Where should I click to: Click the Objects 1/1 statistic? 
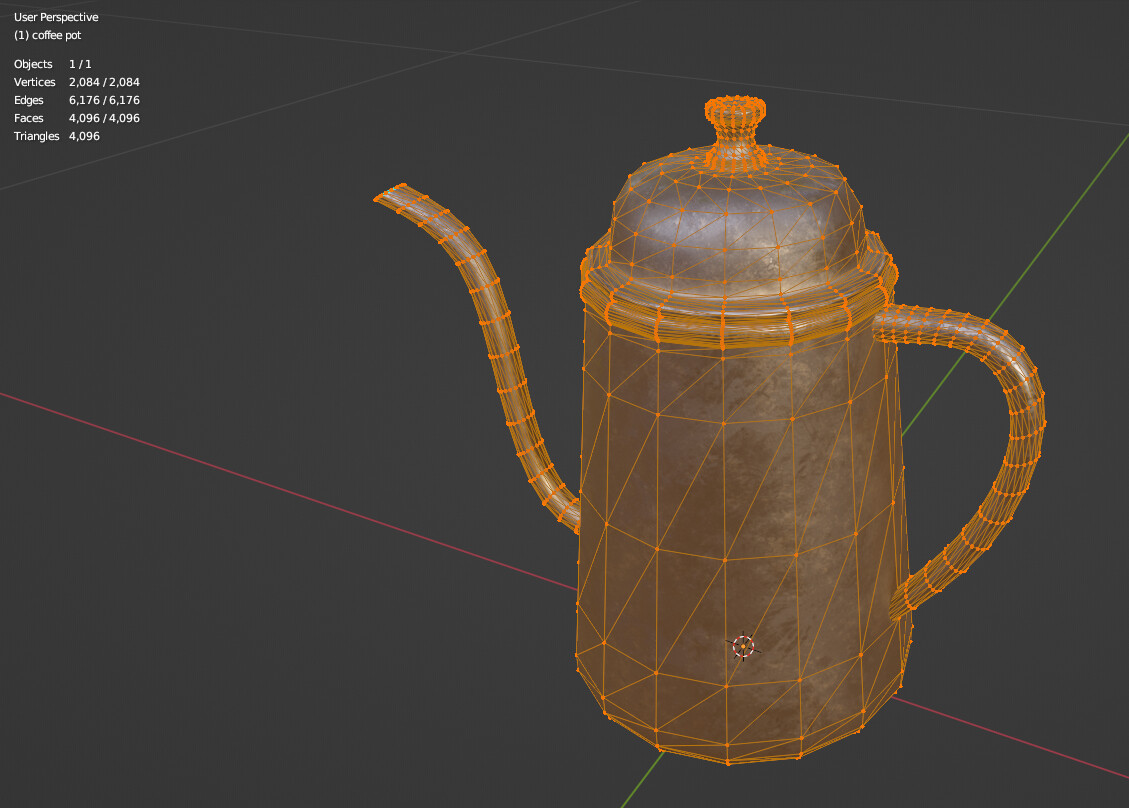(52, 64)
